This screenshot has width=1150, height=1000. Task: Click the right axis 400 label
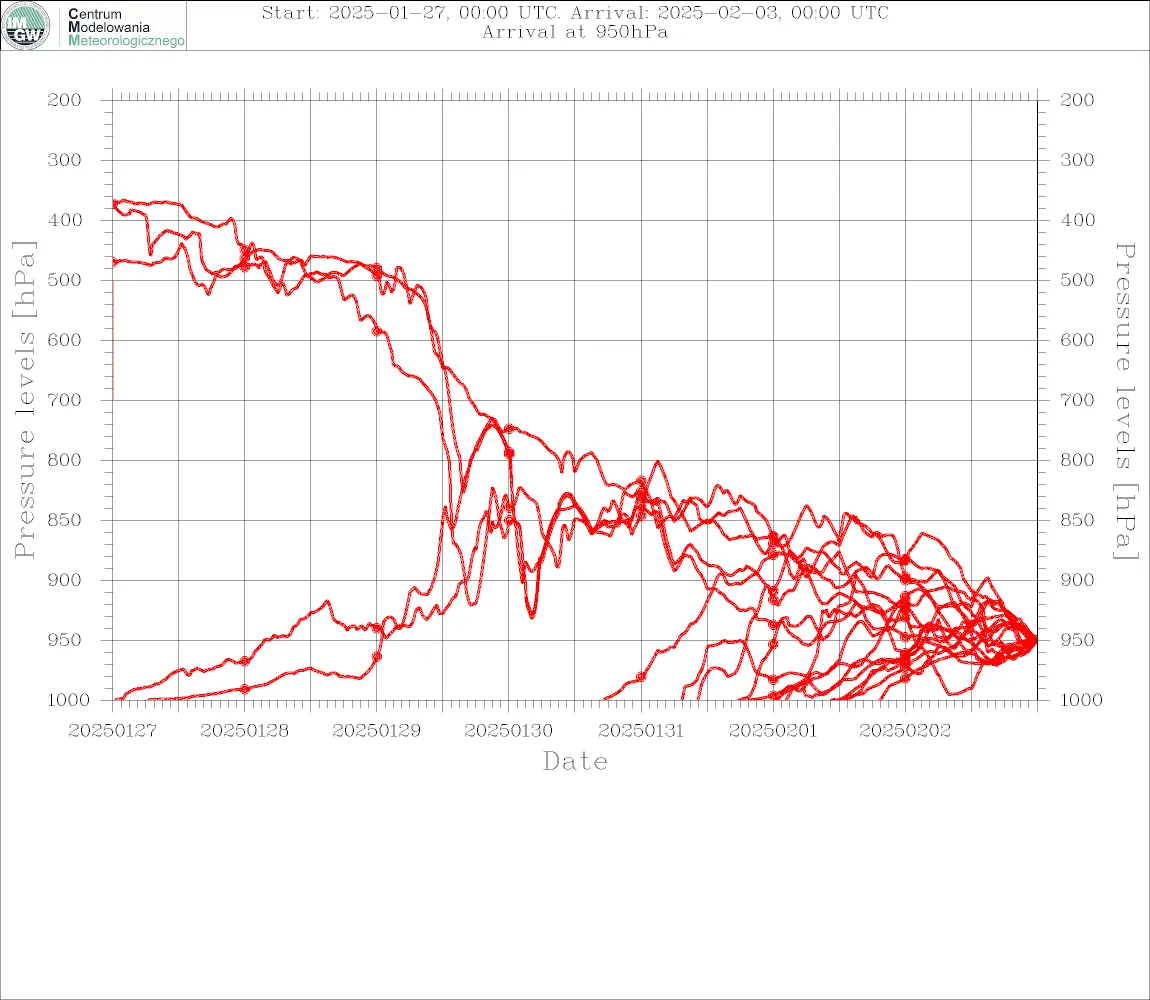pyautogui.click(x=1077, y=220)
